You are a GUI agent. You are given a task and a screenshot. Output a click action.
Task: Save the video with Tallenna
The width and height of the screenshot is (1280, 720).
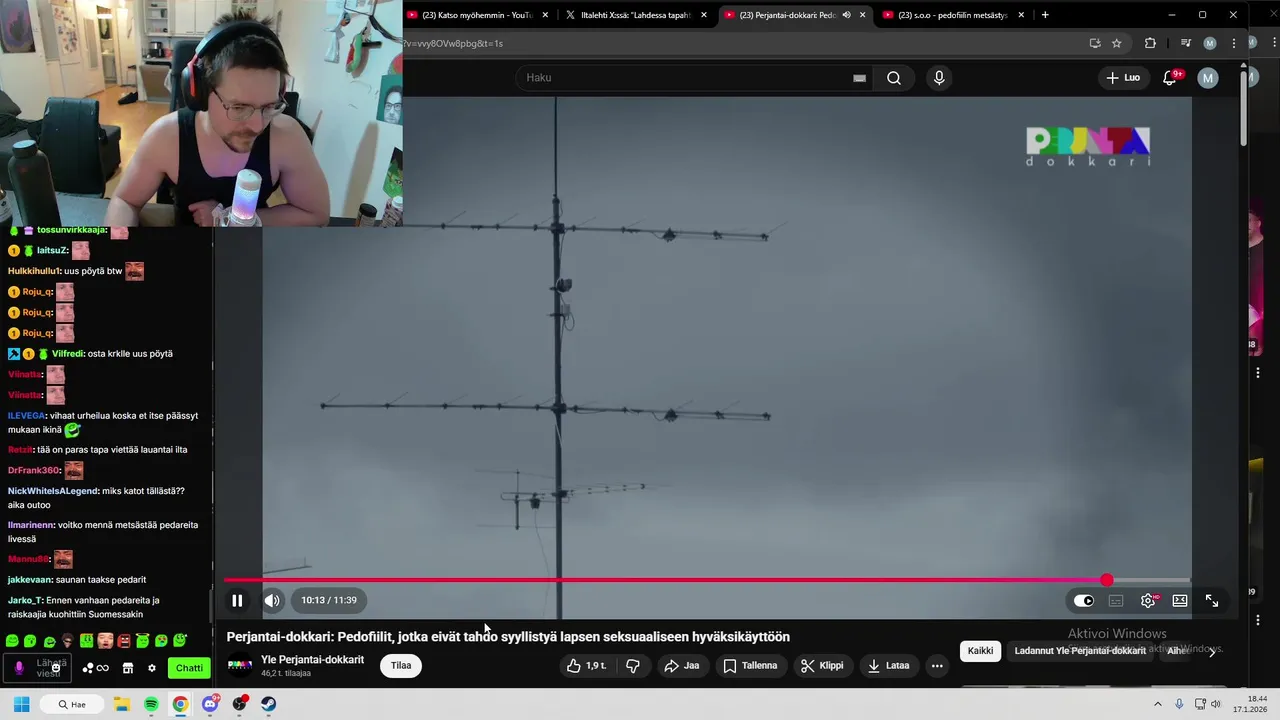pyautogui.click(x=750, y=665)
